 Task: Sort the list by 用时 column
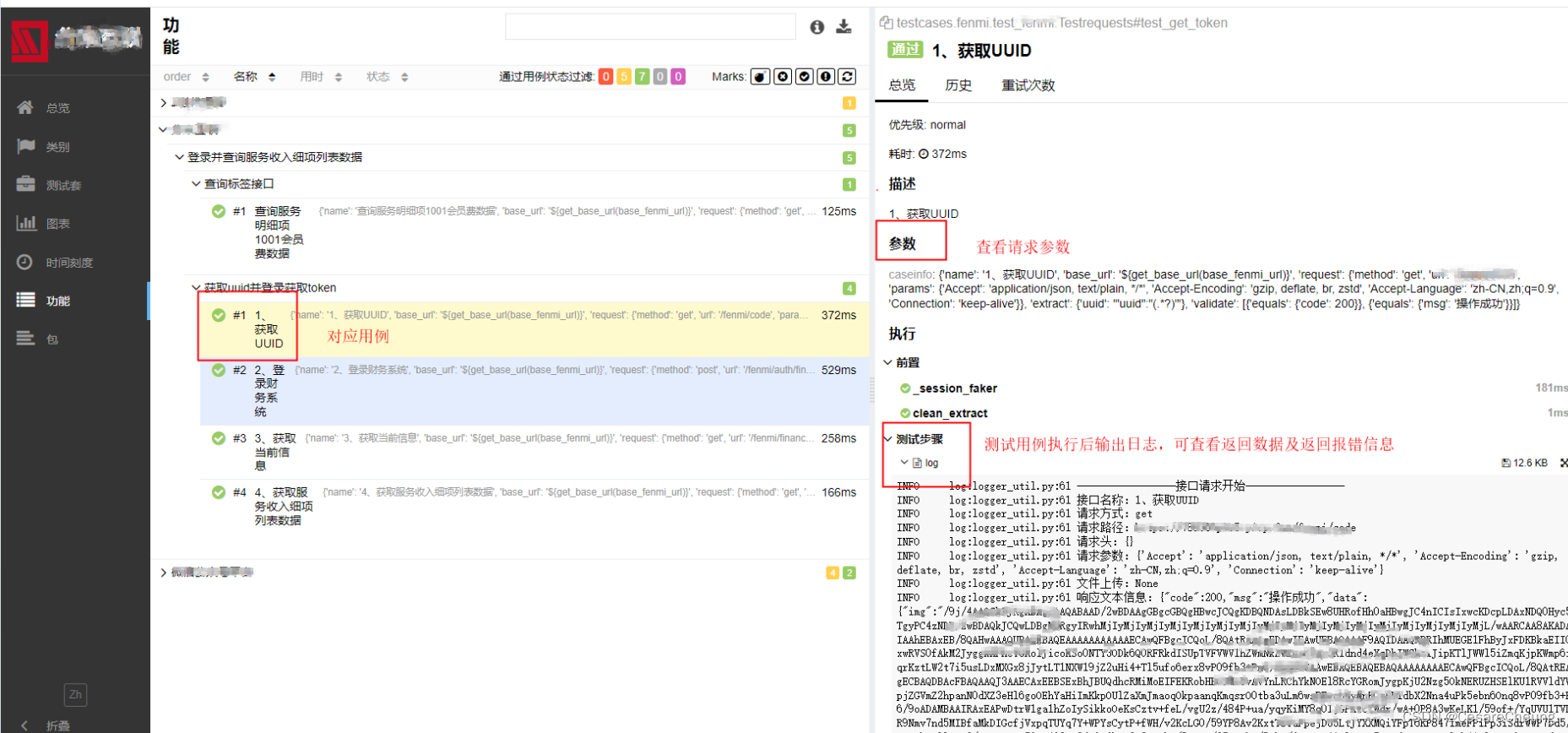(321, 77)
